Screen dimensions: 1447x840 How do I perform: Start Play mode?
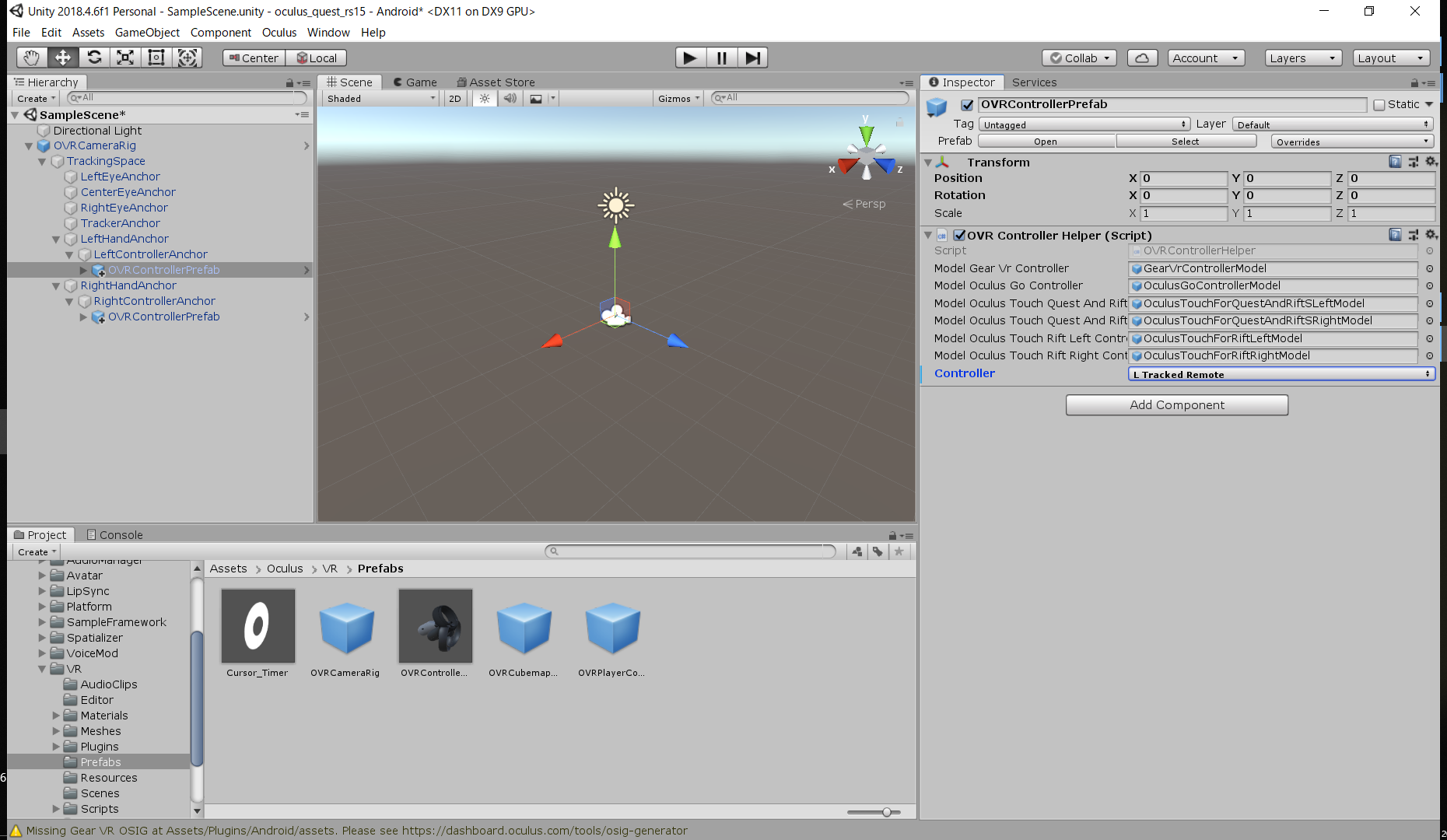[x=690, y=58]
